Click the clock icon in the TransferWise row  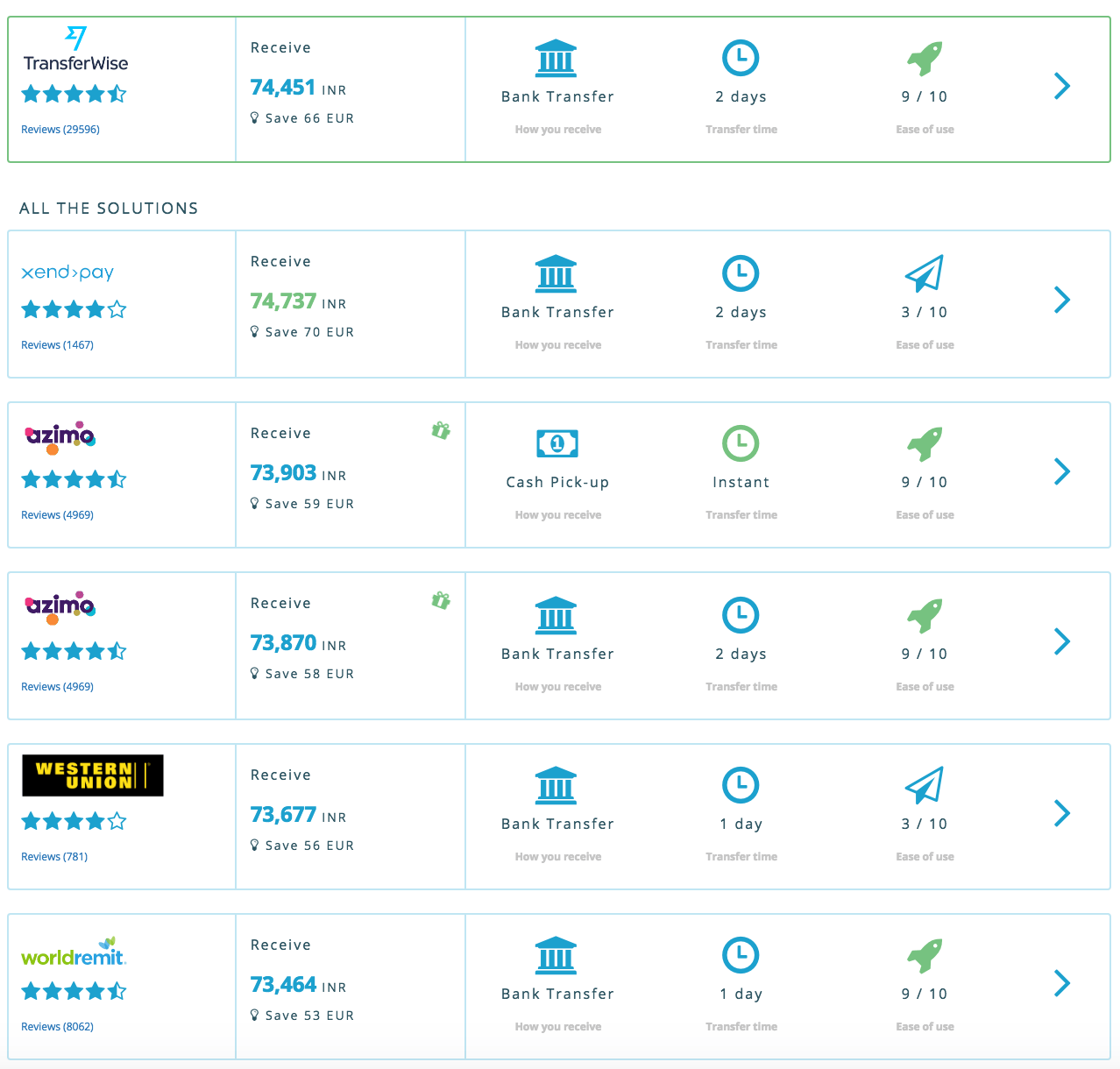tap(741, 58)
